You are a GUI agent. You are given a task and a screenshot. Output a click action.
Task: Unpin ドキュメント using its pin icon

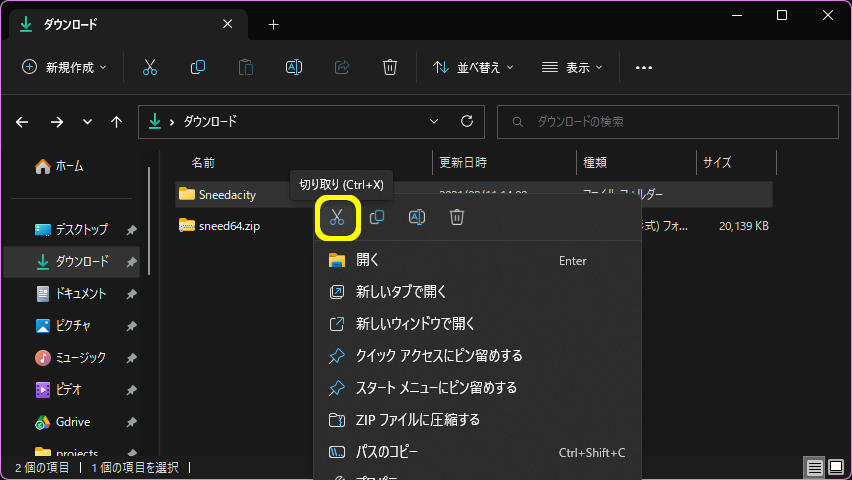[131, 294]
